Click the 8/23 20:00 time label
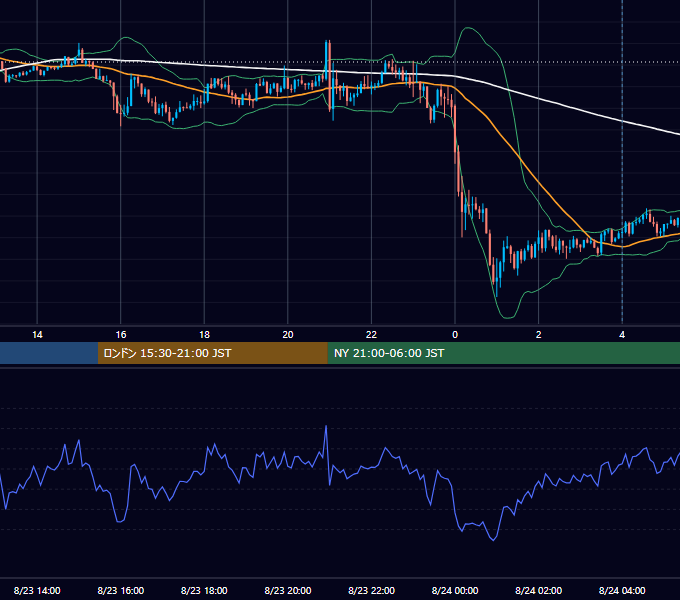 pos(288,590)
